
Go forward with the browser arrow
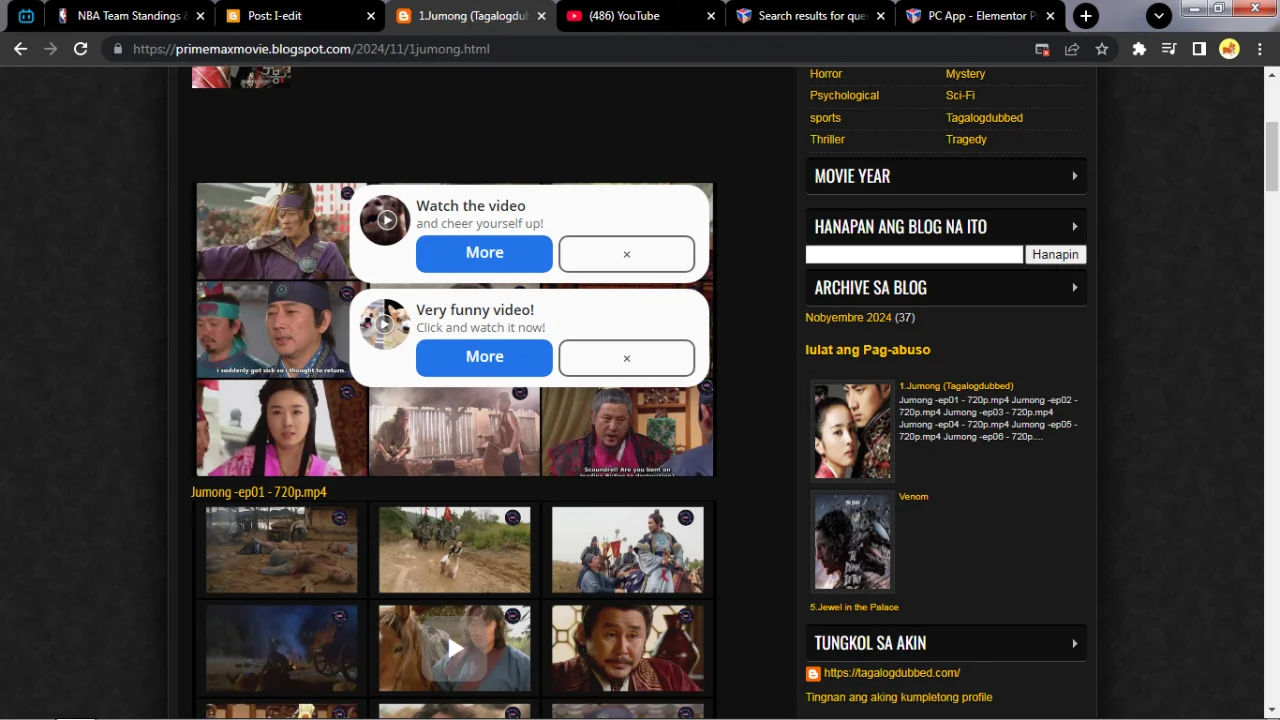50,48
